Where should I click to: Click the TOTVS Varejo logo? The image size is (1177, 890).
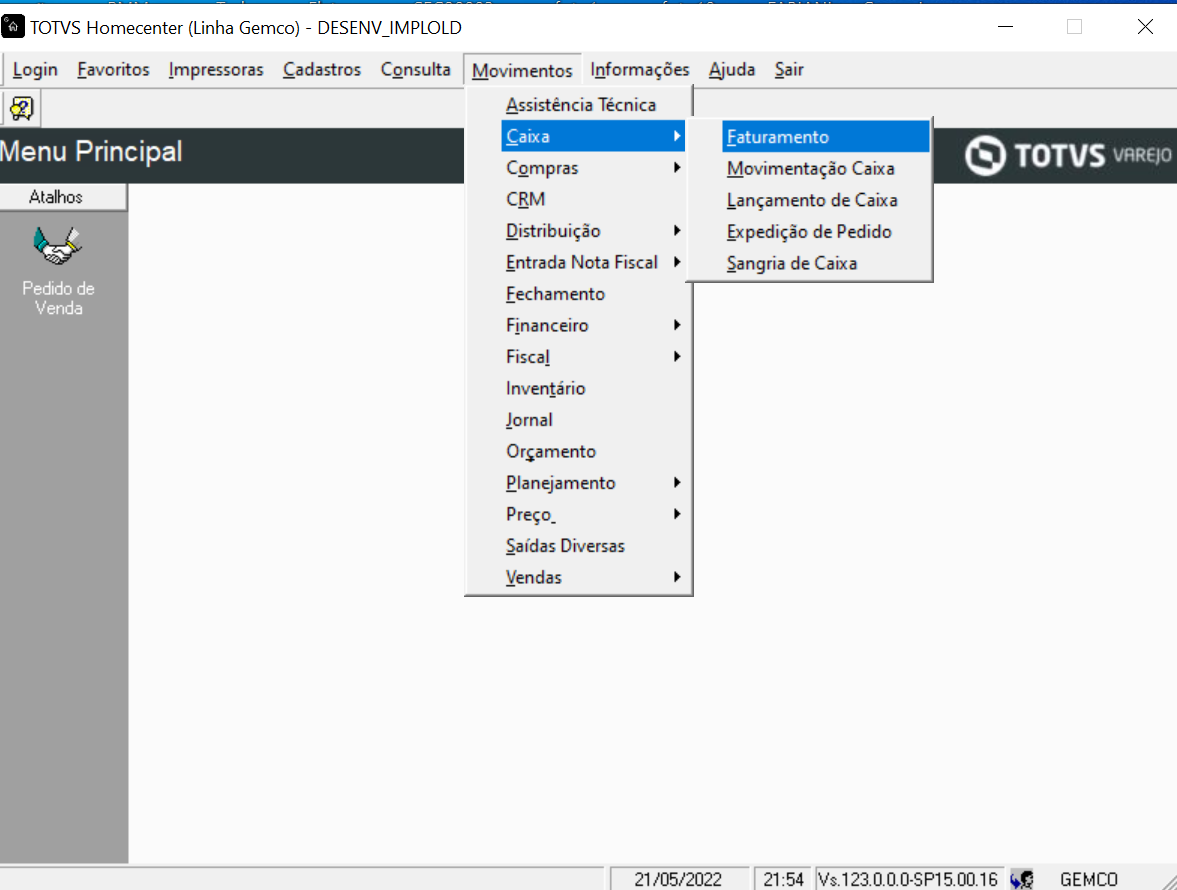point(1068,155)
